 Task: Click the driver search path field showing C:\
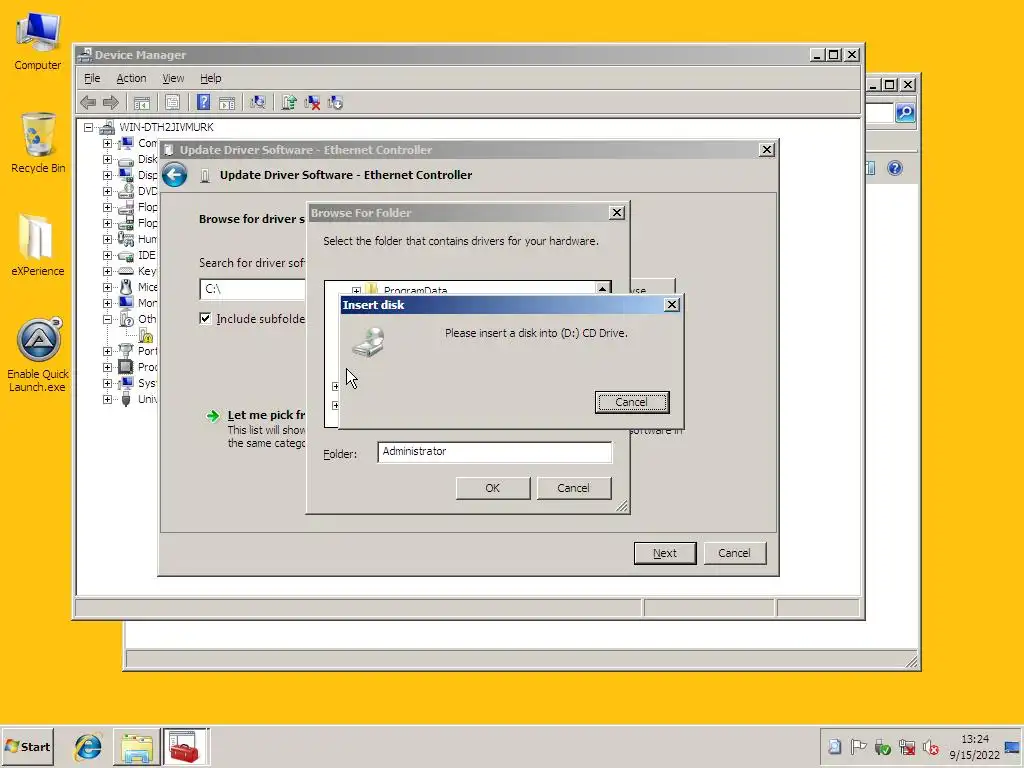tap(252, 289)
